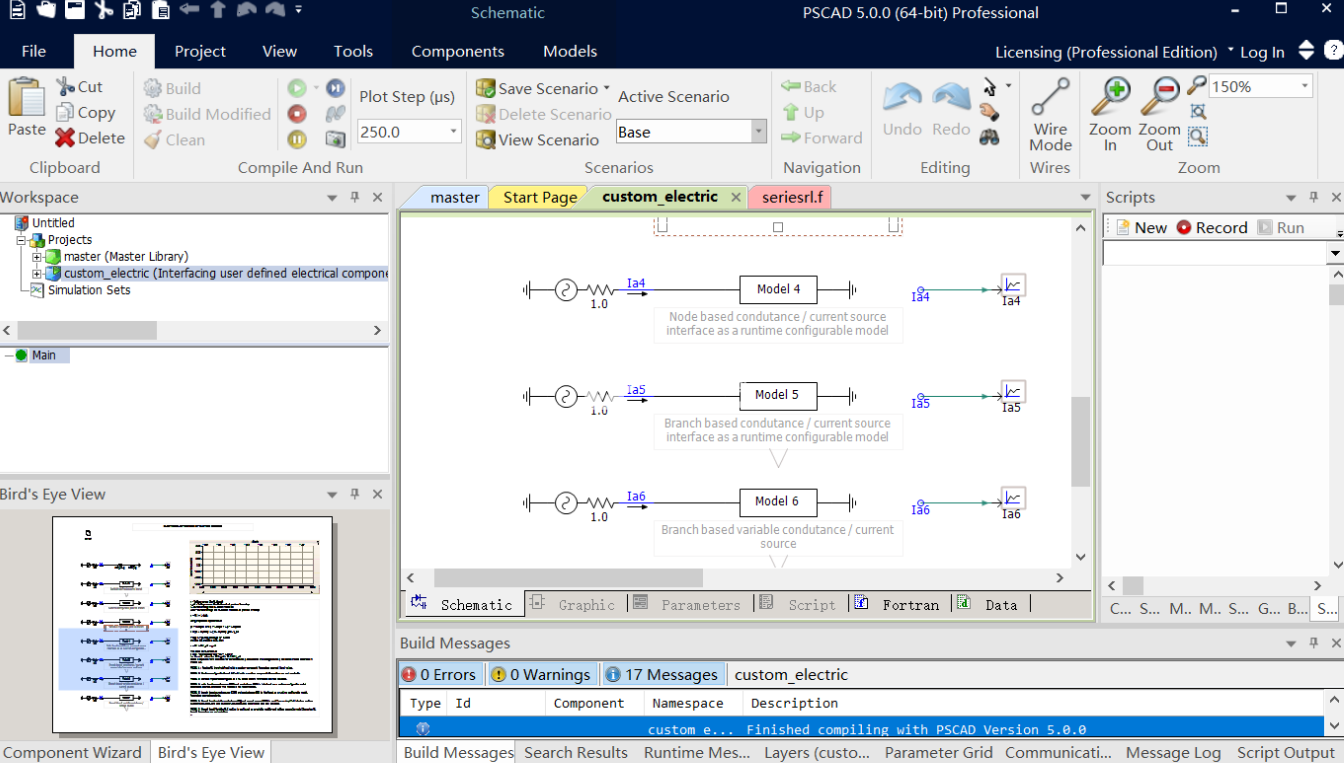This screenshot has height=763, width=1344.
Task: Click the Forward navigation button
Action: 821,138
